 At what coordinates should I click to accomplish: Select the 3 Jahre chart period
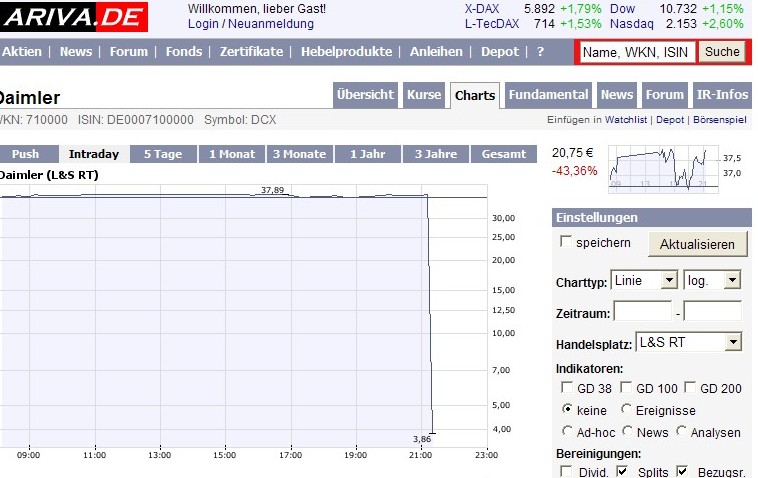436,154
